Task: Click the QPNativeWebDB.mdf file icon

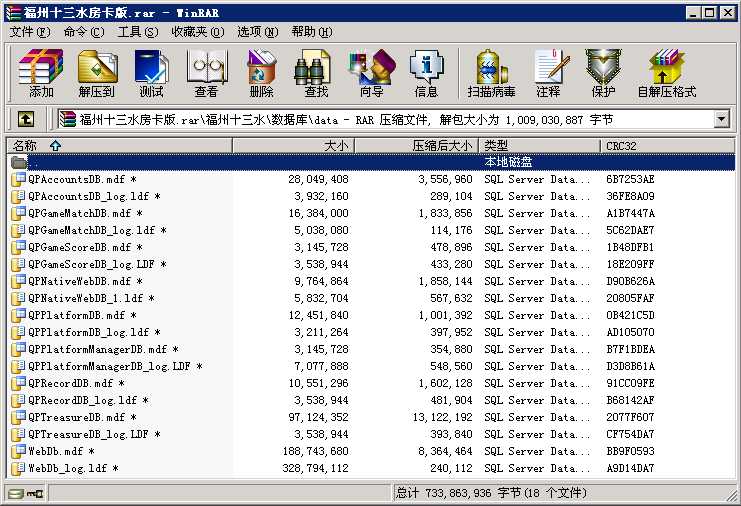Action: (18, 281)
